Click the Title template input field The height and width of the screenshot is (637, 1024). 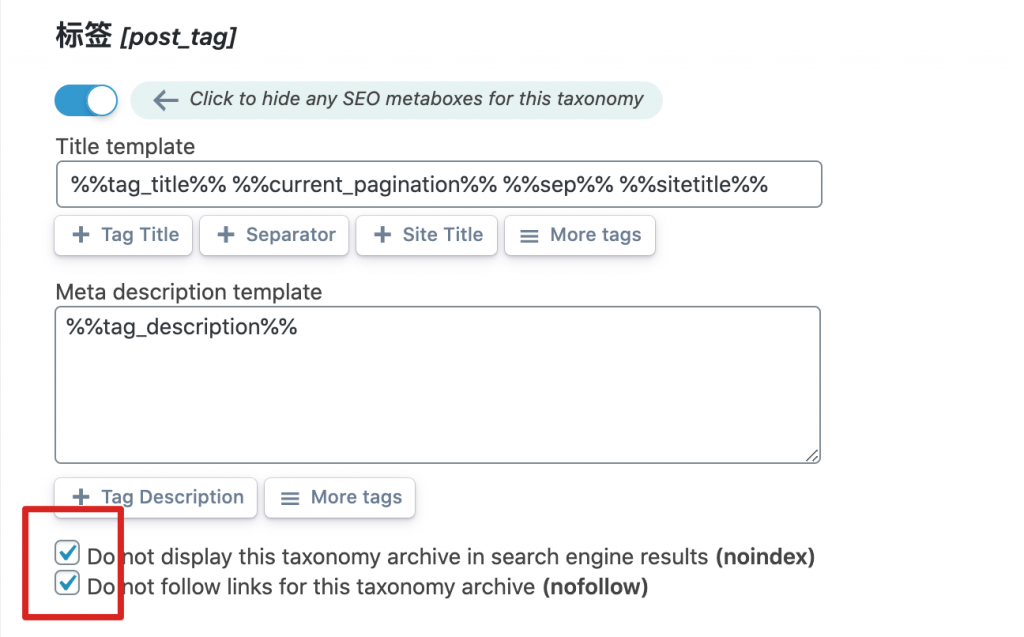438,184
